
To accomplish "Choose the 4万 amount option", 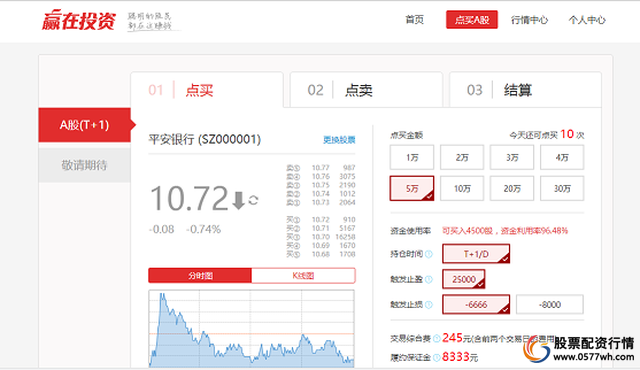I will click(562, 157).
